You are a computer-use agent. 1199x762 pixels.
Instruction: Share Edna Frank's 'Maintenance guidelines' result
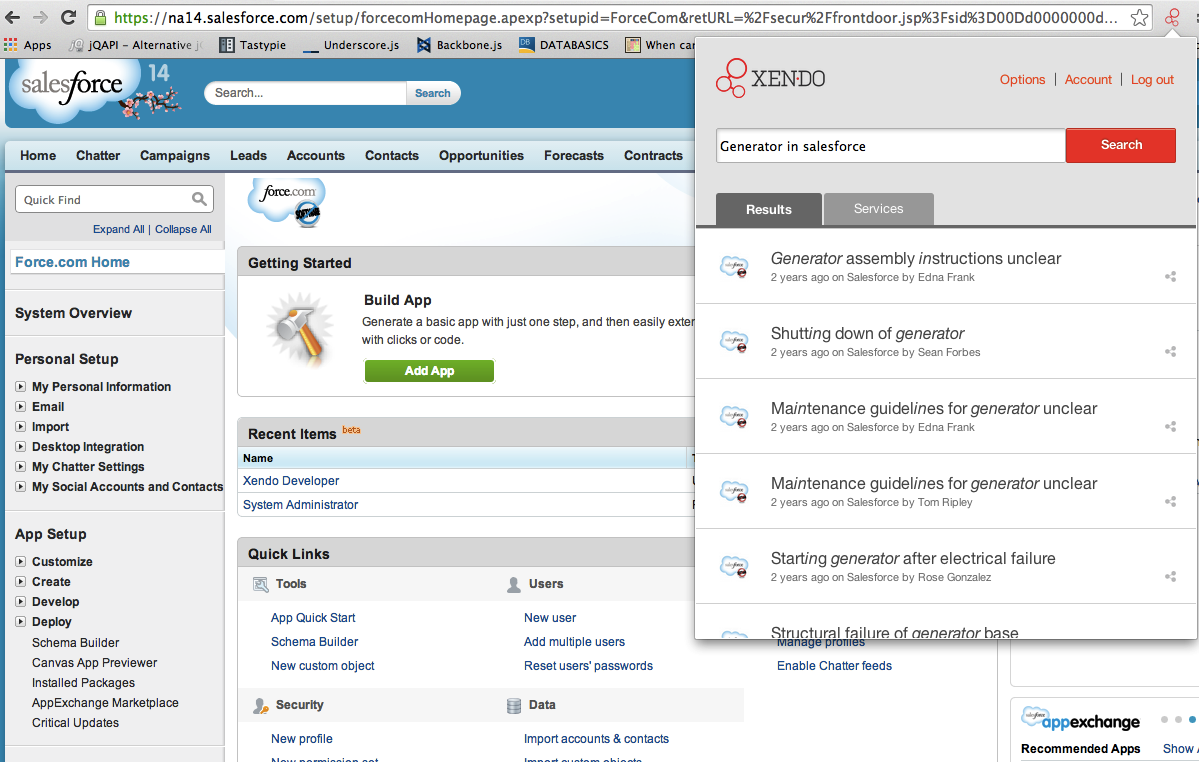point(1170,426)
